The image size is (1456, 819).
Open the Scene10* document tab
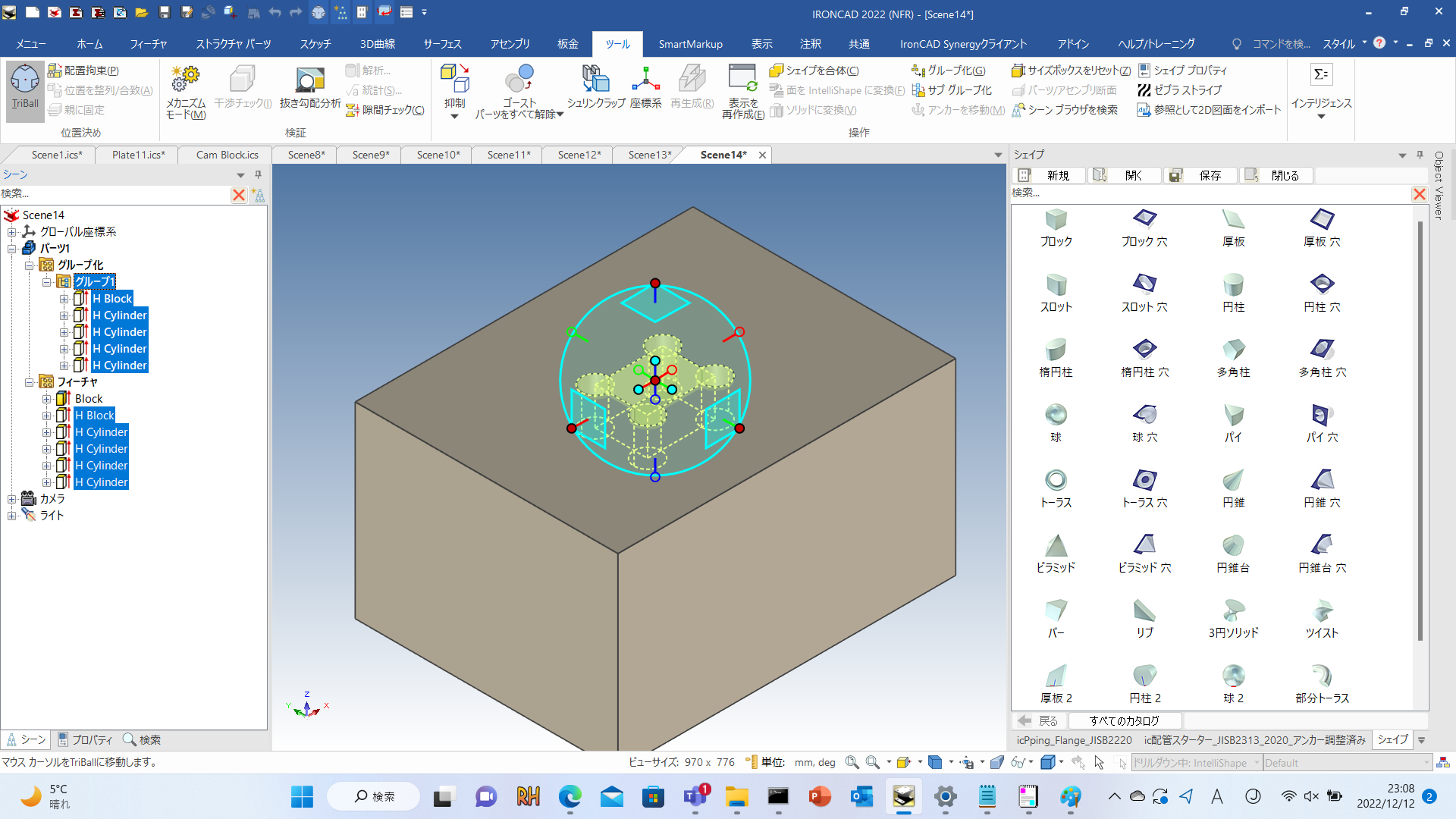[x=438, y=155]
